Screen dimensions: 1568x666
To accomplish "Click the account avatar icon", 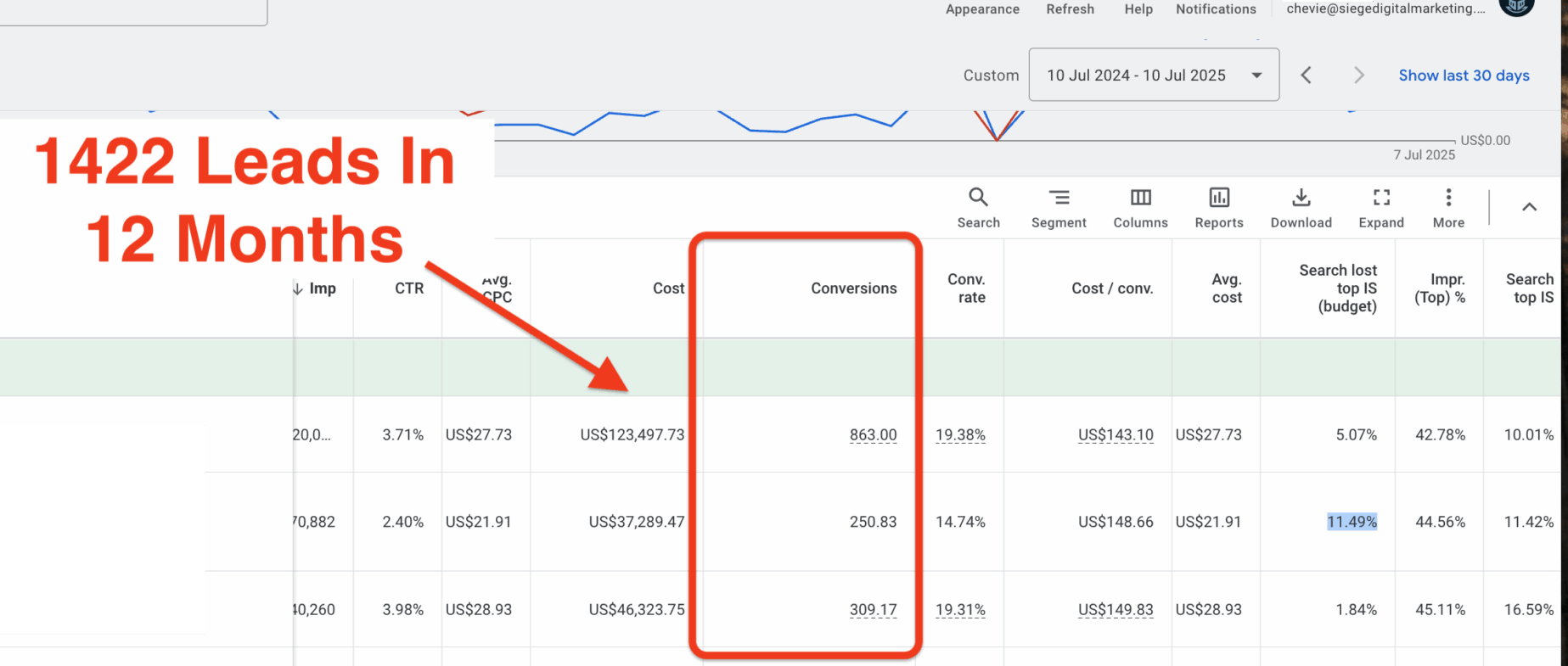I will (1516, 7).
